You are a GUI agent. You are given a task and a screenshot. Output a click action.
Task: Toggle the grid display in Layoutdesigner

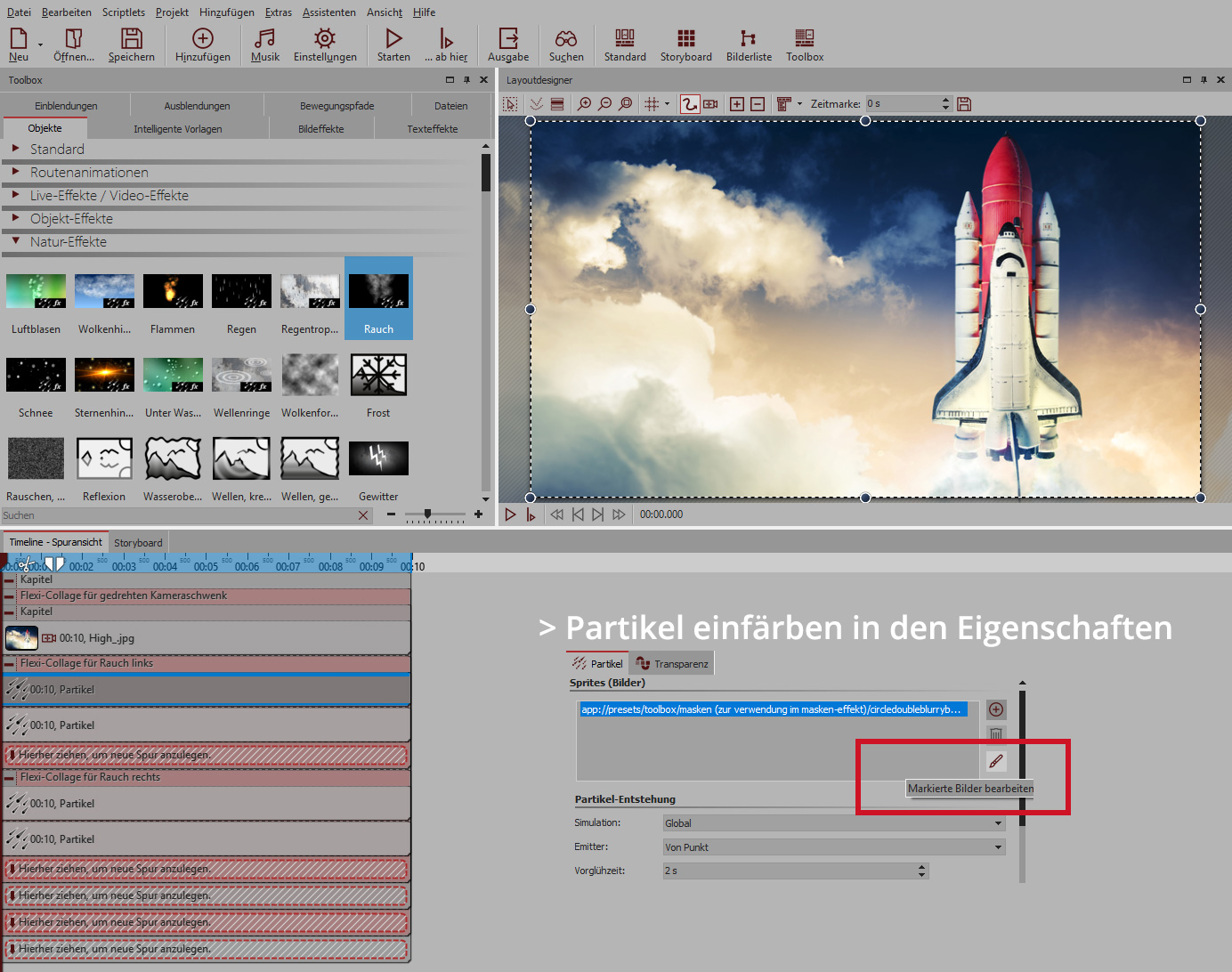(x=652, y=104)
